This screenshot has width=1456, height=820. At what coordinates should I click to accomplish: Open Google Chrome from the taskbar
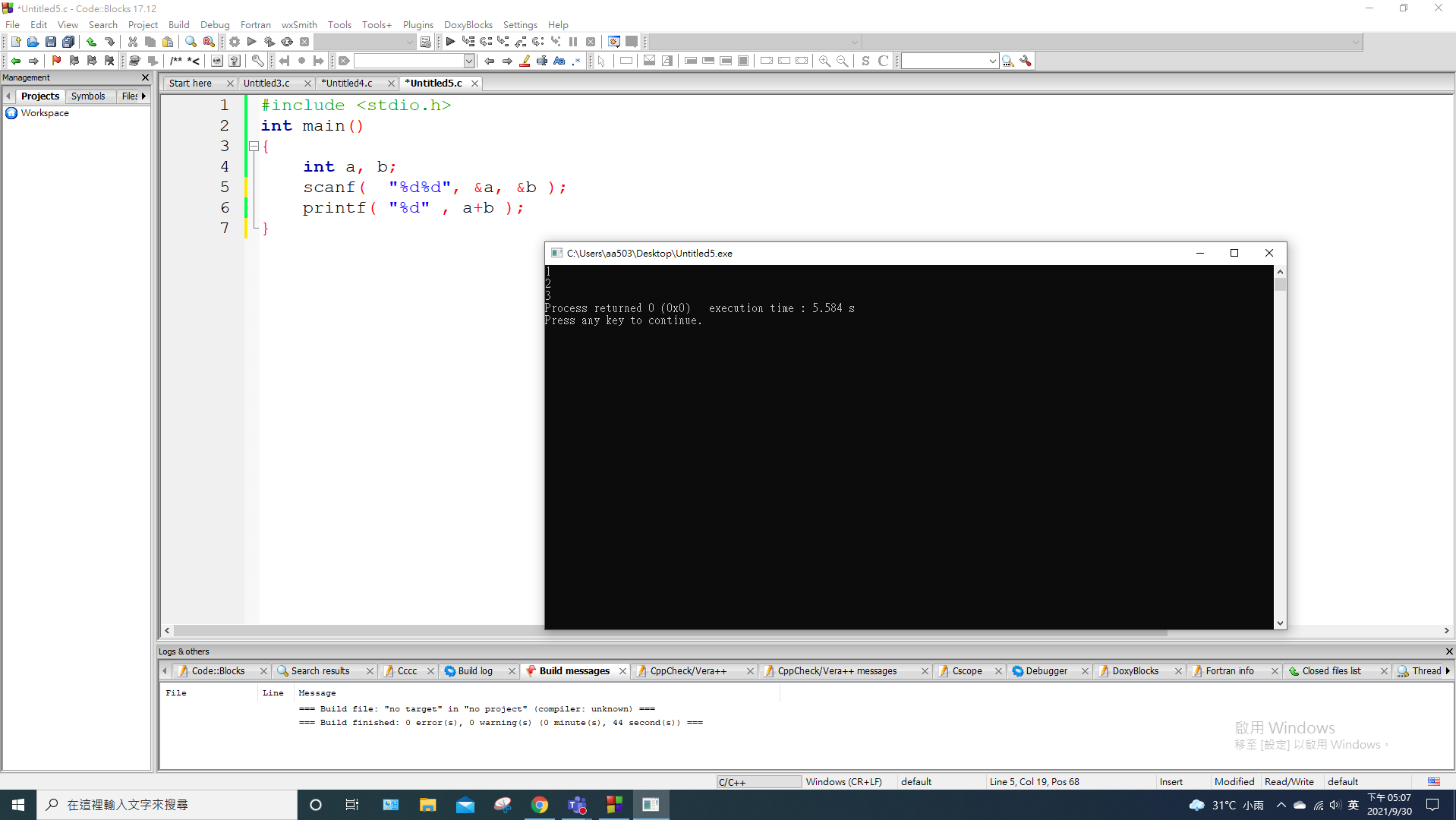tap(540, 805)
